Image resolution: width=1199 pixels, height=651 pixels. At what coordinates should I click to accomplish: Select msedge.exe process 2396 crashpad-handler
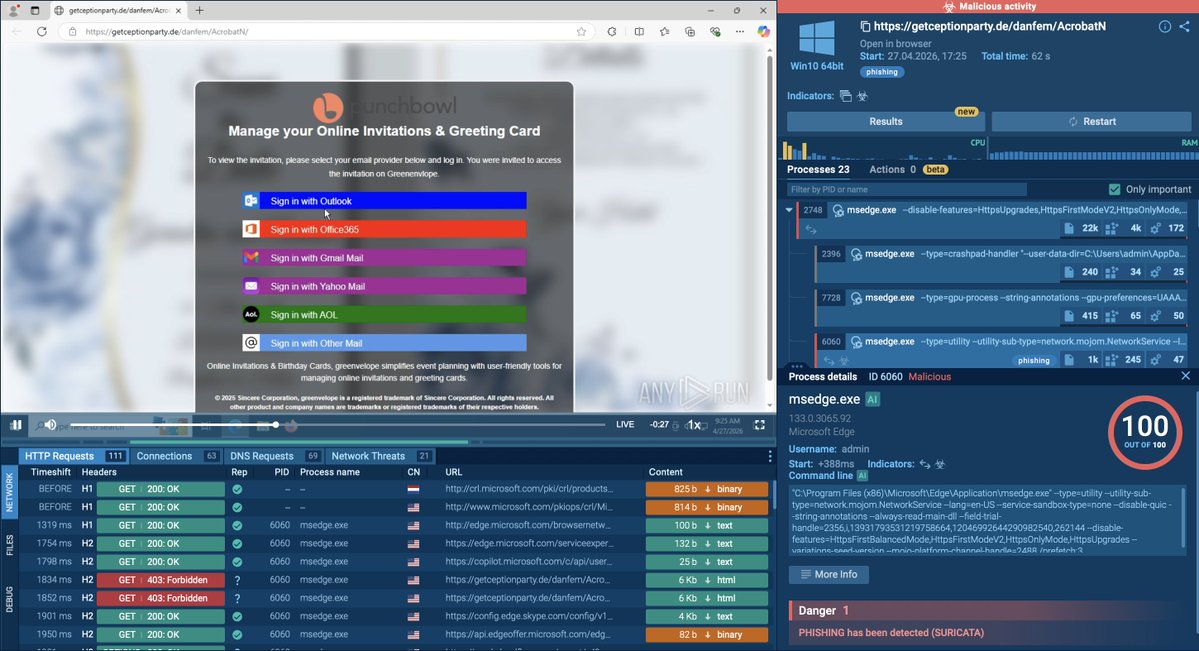pyautogui.click(x=1001, y=262)
